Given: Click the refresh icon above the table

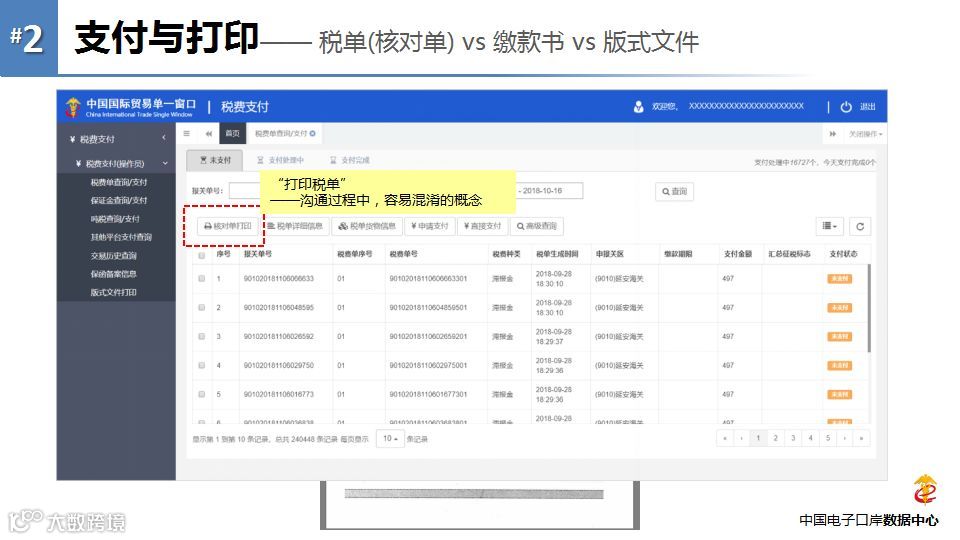Looking at the screenshot, I should [x=860, y=227].
